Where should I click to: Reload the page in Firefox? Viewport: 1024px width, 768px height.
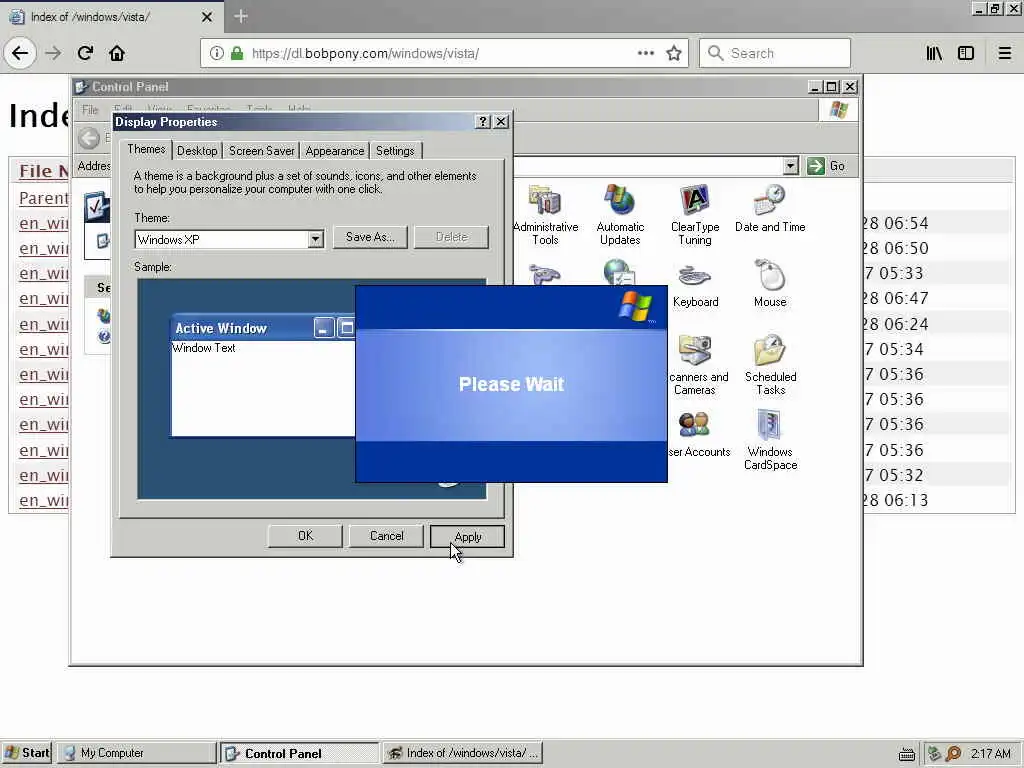point(85,53)
